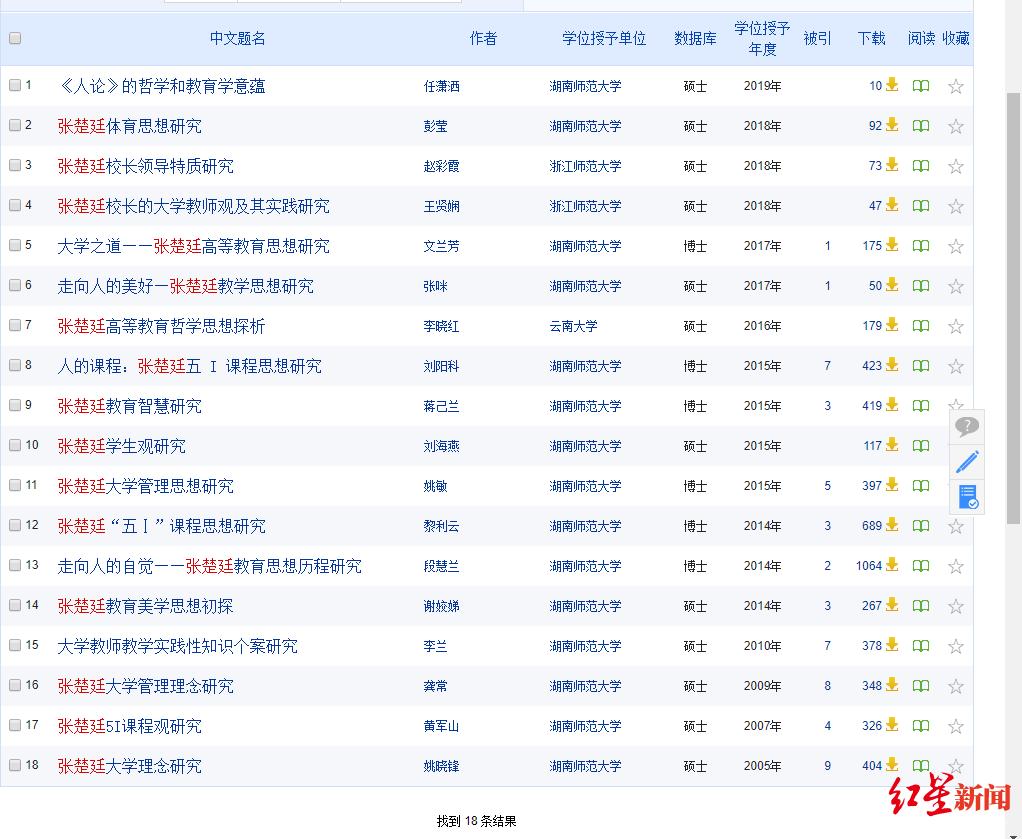
Task: Sort by 被引 column header
Action: [x=817, y=38]
